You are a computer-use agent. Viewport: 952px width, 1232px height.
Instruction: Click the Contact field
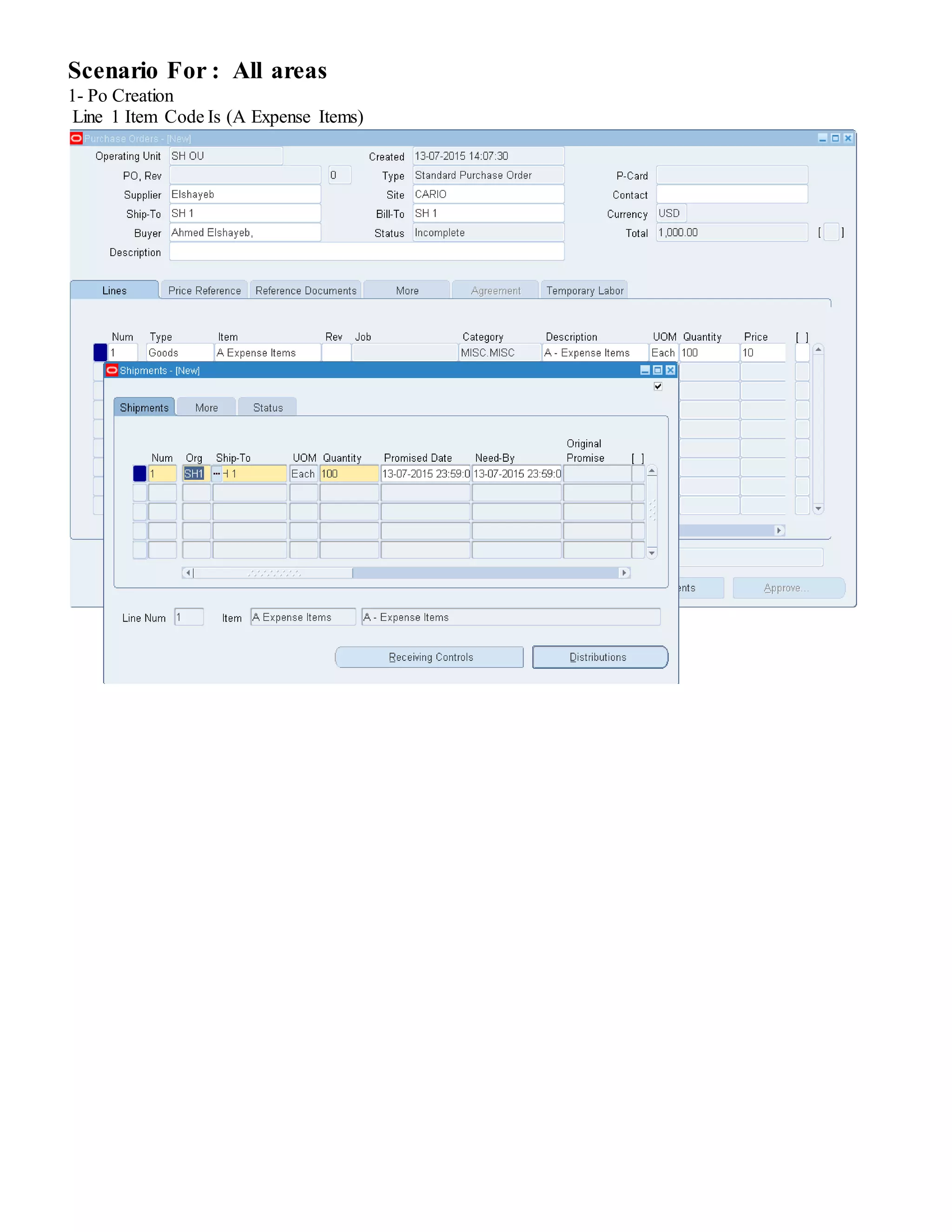732,194
